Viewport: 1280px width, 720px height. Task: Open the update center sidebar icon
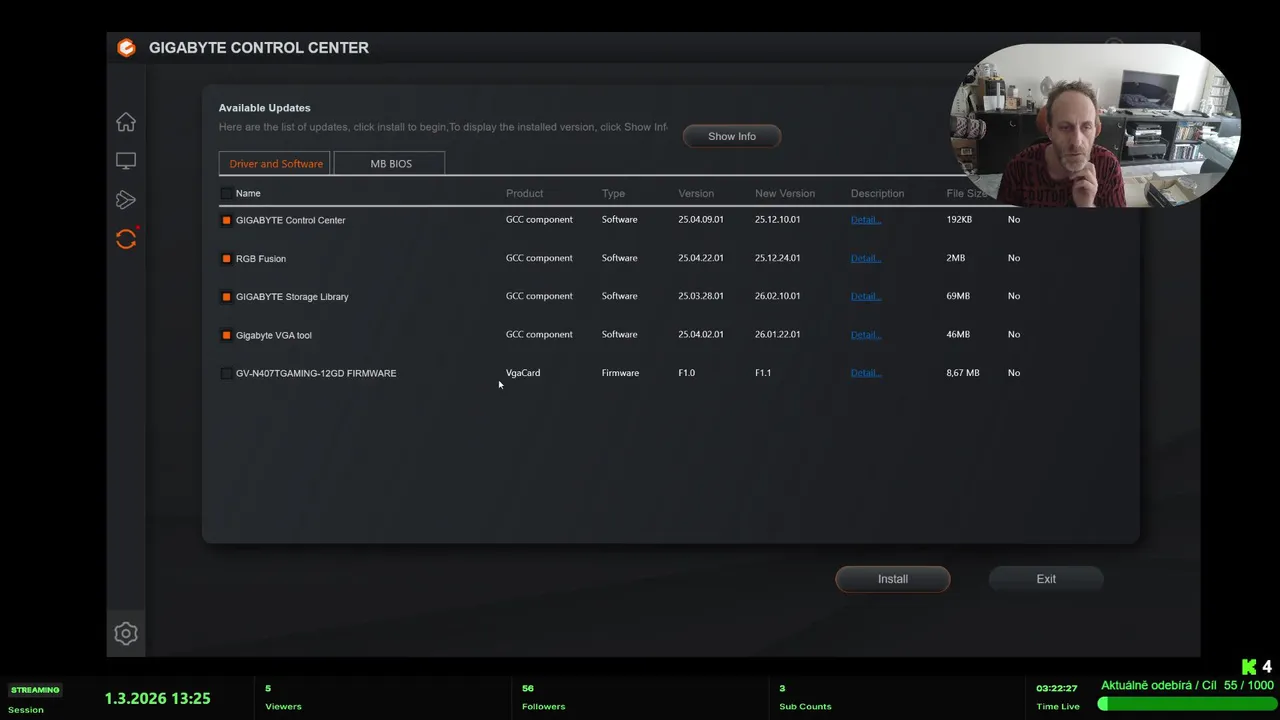[126, 238]
